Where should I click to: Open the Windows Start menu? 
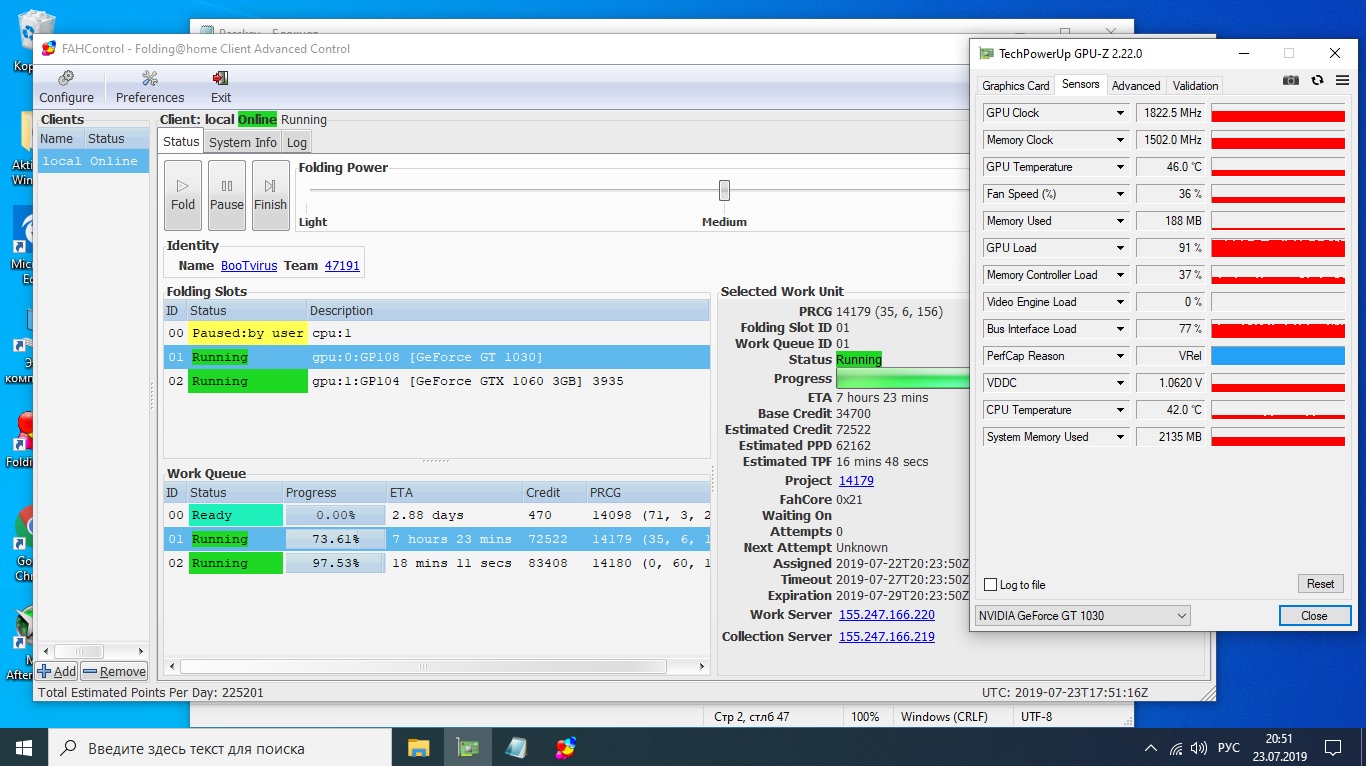coord(24,747)
